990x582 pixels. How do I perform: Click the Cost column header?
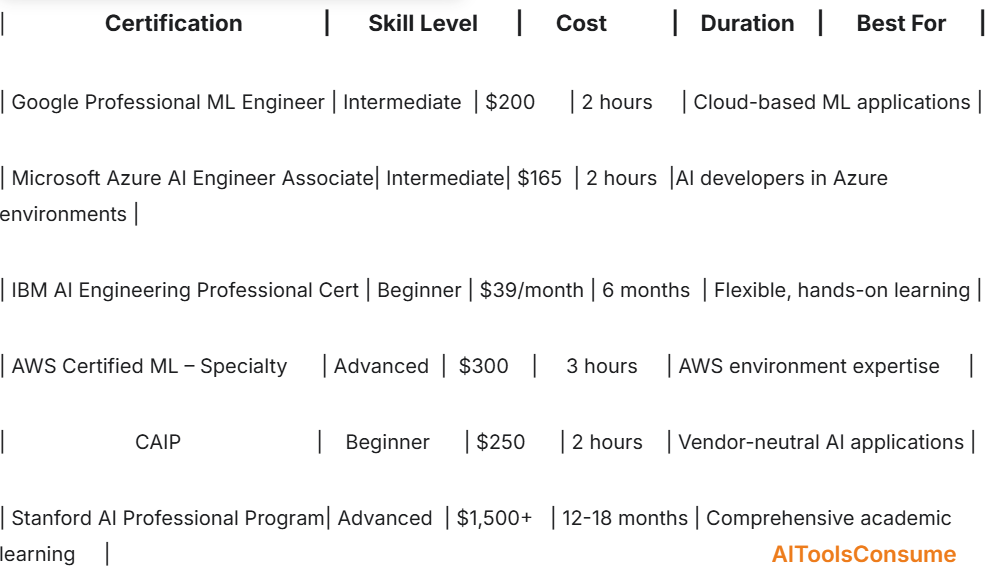[581, 23]
